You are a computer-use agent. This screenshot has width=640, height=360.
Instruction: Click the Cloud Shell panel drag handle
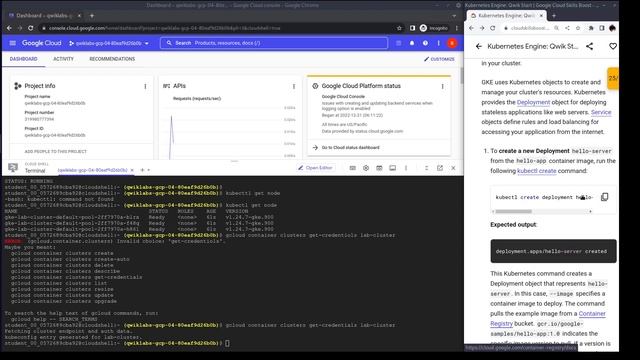[x=234, y=161]
